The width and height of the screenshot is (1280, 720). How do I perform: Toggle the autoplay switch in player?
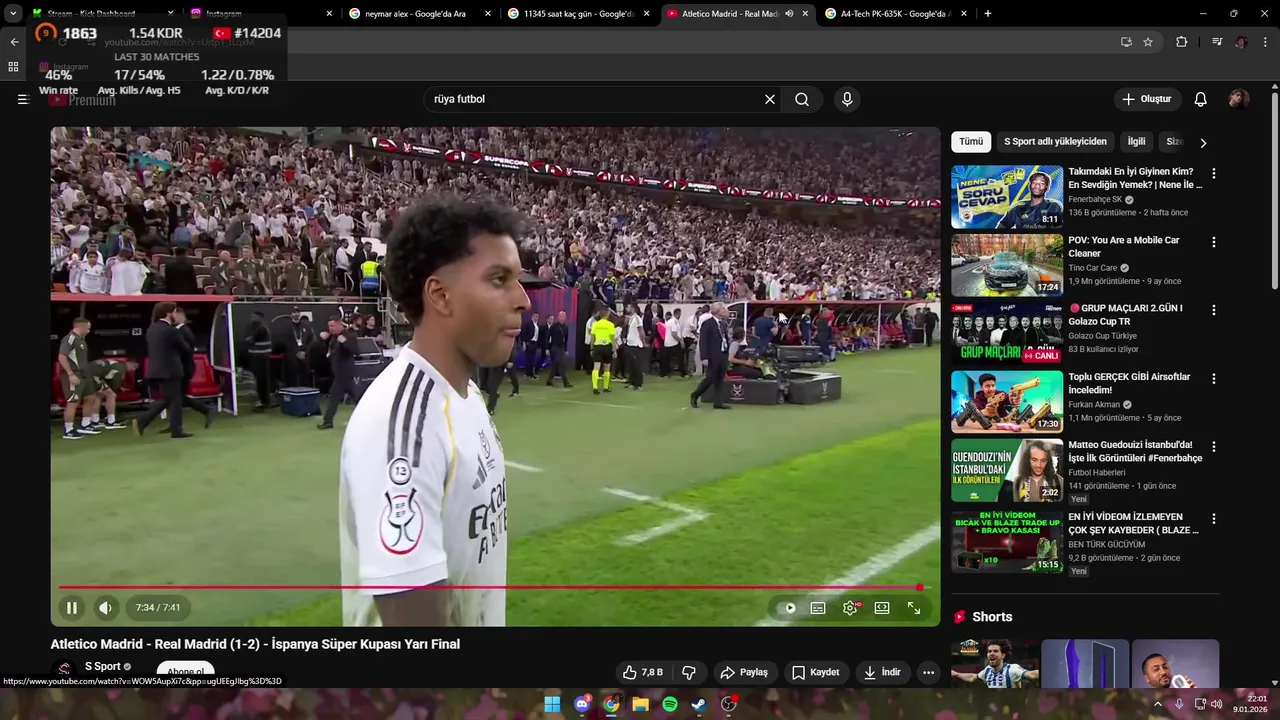pos(788,608)
